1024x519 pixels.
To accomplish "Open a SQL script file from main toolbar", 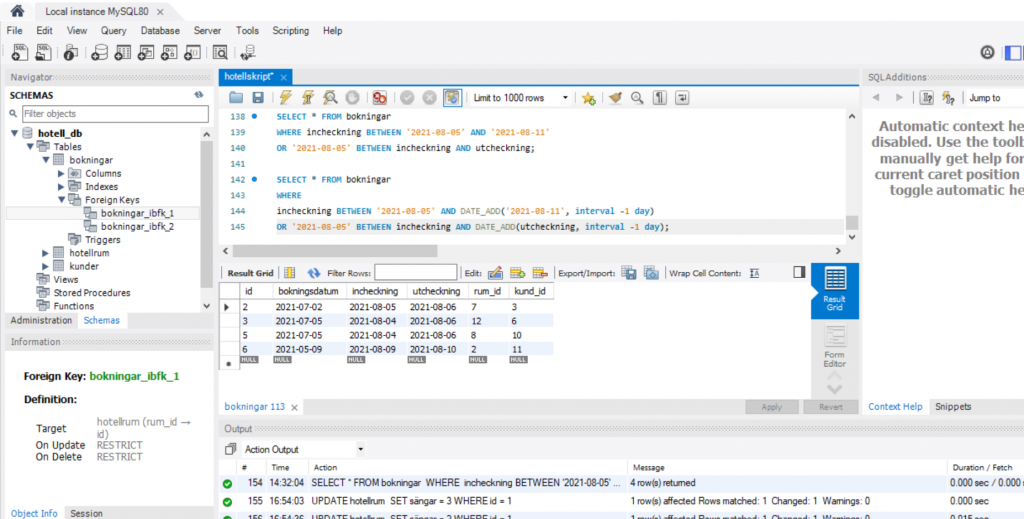I will 44,52.
